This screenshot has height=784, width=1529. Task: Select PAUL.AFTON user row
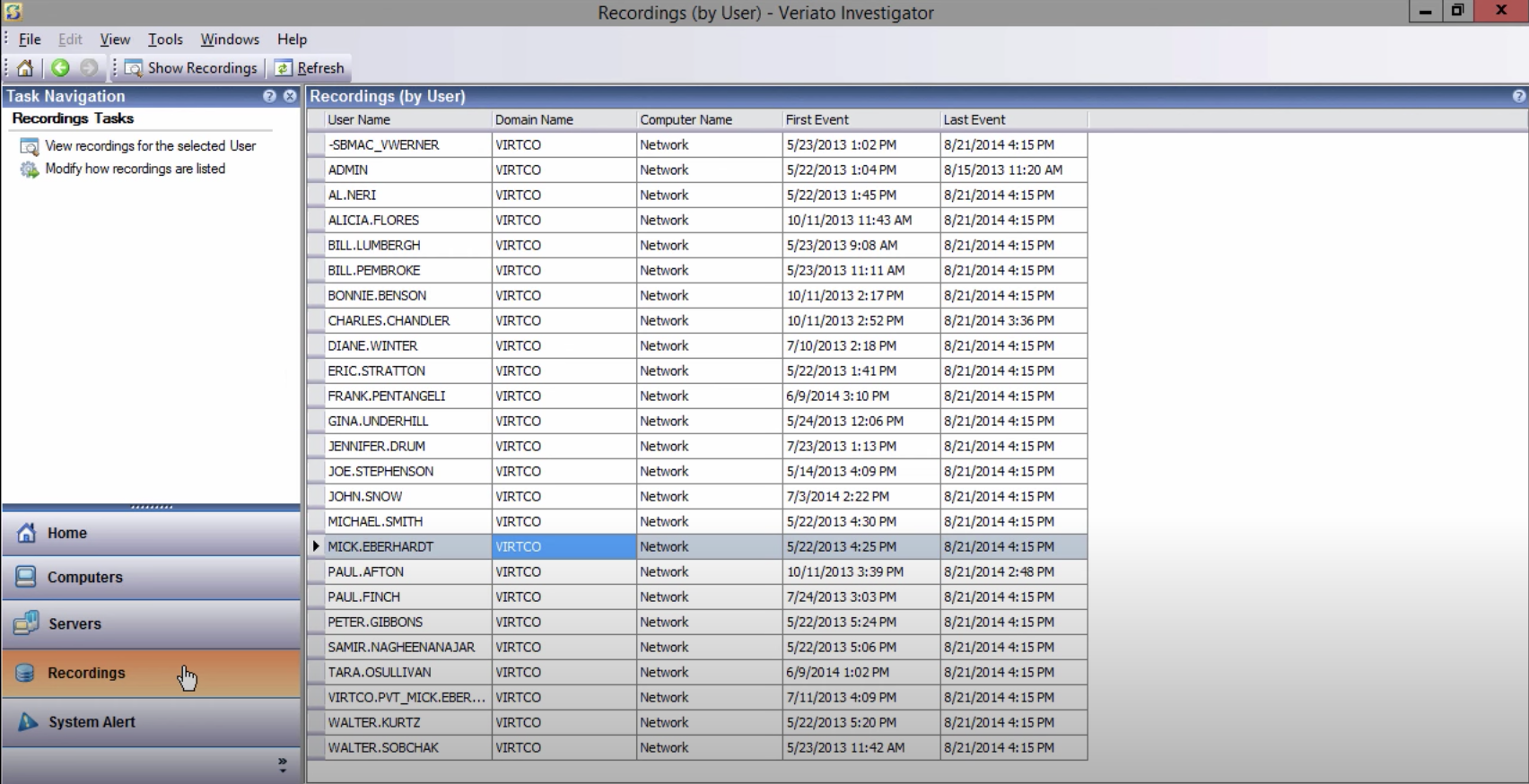pos(697,571)
